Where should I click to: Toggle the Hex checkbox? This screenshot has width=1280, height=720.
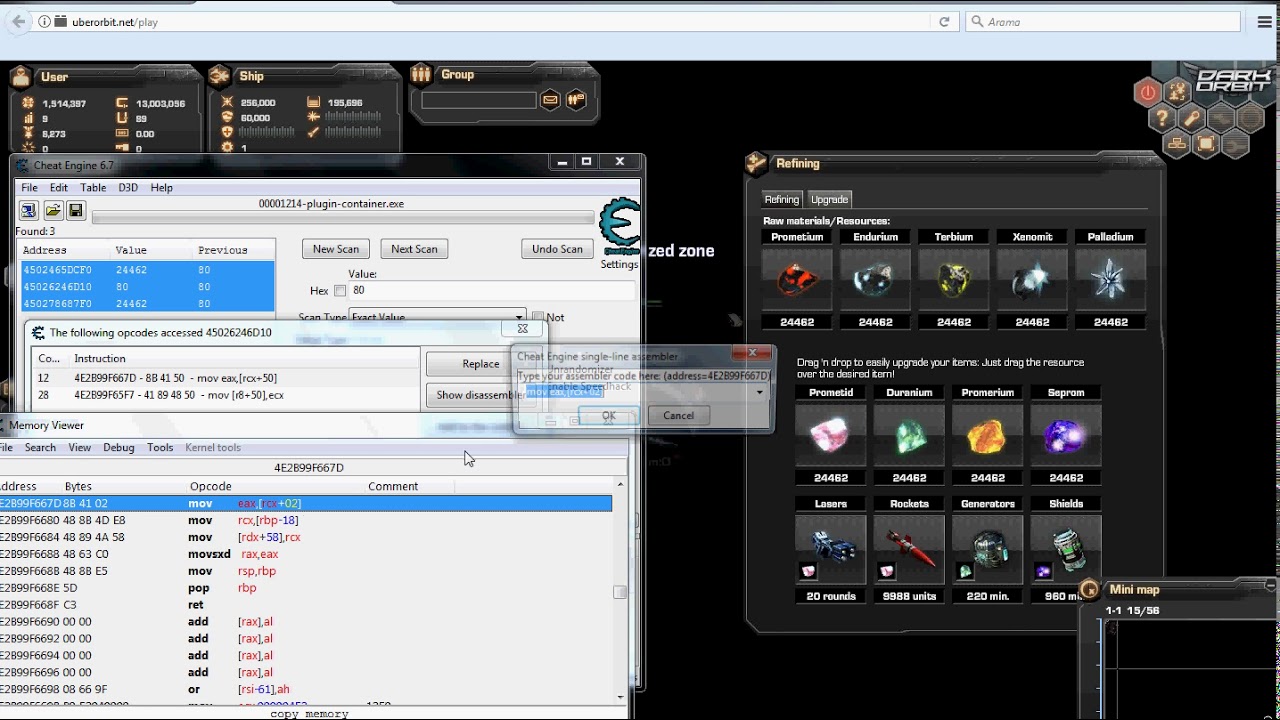[x=340, y=291]
